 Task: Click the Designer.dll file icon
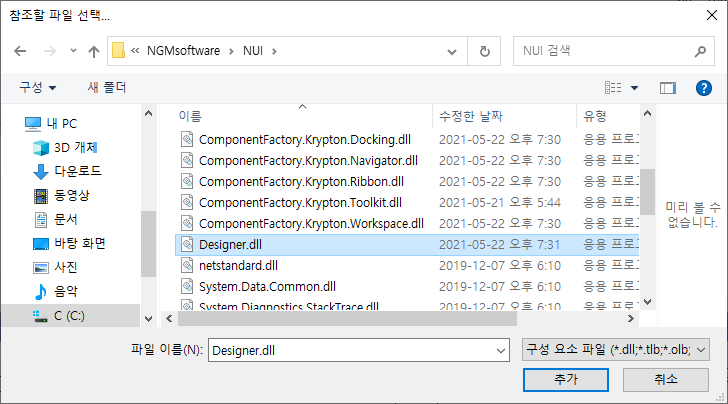[187, 244]
